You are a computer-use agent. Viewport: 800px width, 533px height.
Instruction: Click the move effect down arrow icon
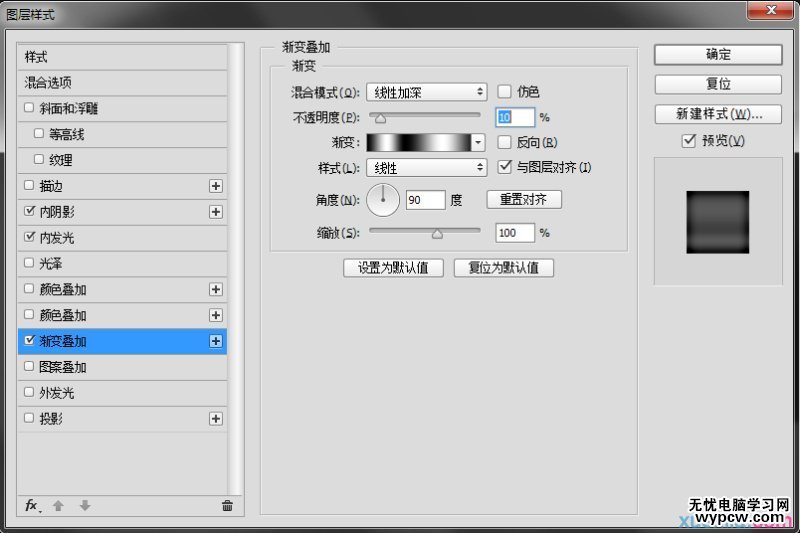(x=85, y=505)
